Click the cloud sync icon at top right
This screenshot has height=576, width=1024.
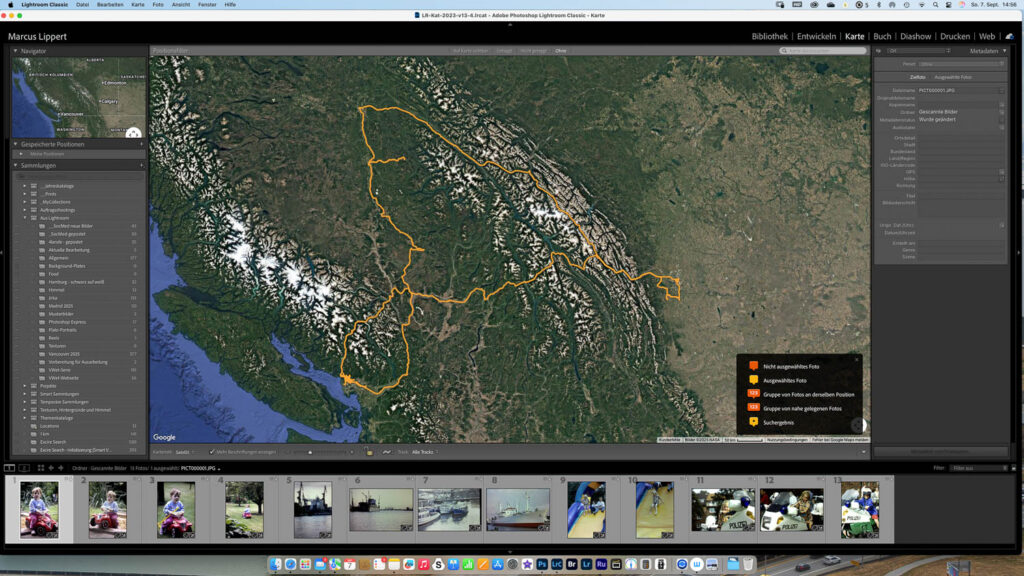[x=1010, y=37]
